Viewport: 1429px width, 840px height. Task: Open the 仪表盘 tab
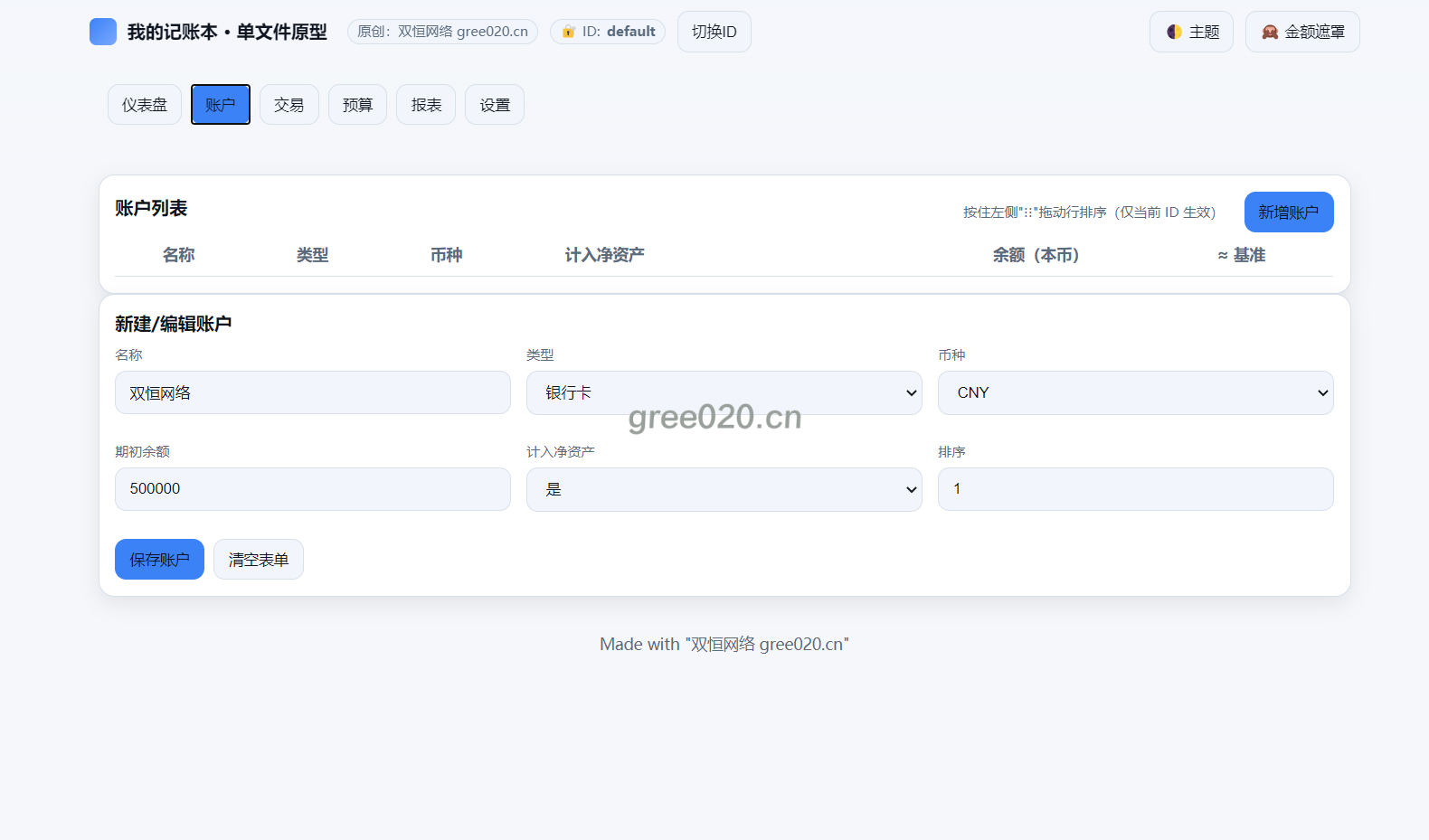145,105
